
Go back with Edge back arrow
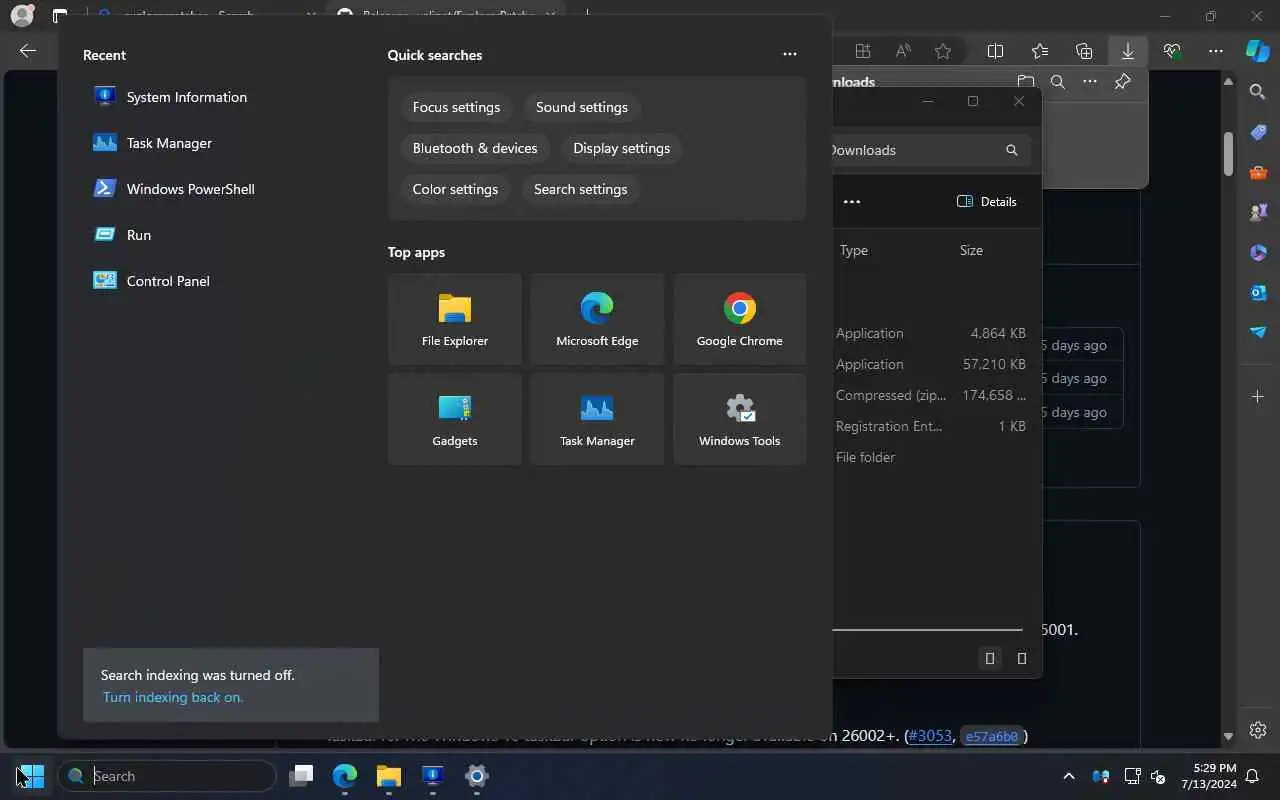pos(28,51)
